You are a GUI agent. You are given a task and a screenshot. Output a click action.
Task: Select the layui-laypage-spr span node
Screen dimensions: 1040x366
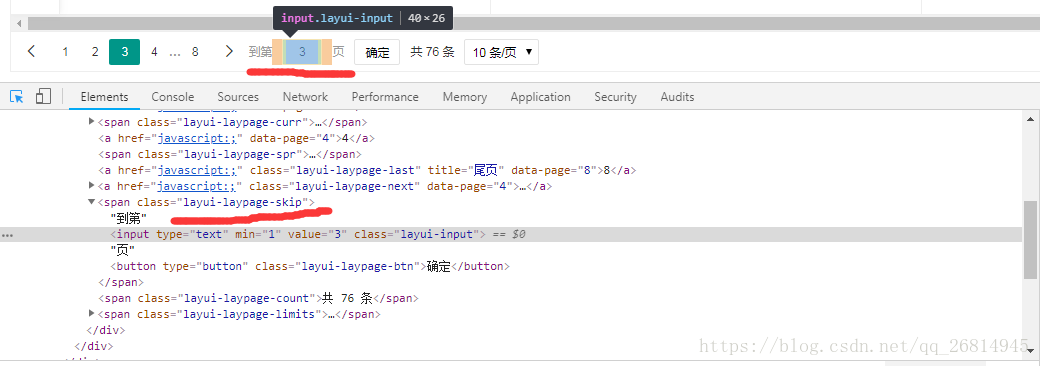[230, 154]
